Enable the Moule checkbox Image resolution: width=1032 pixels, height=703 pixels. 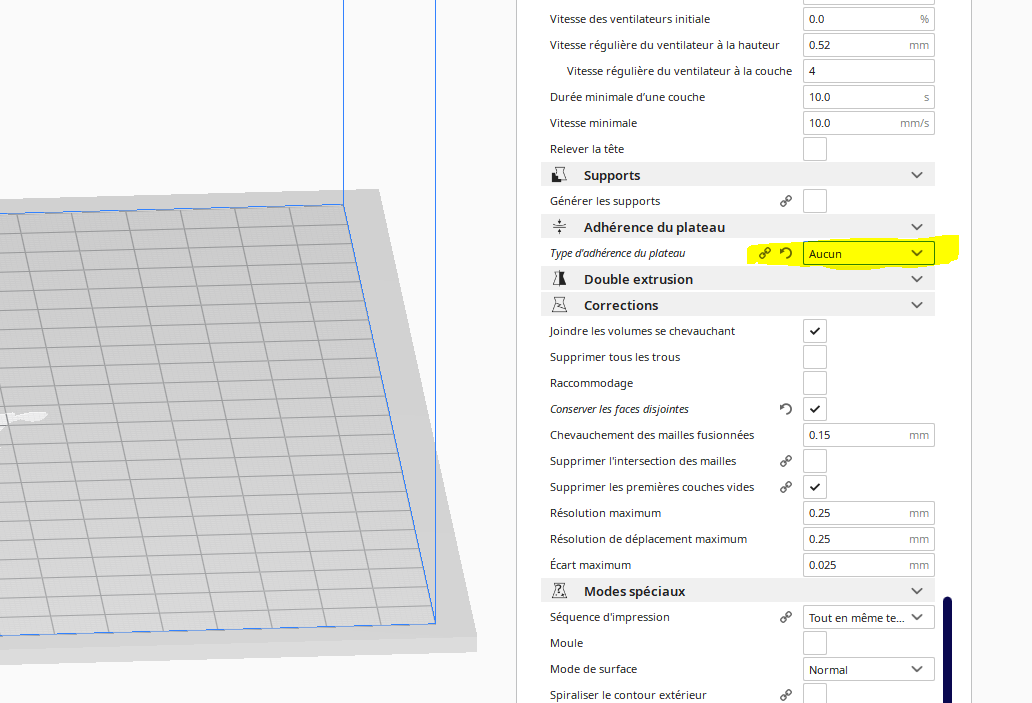(815, 643)
